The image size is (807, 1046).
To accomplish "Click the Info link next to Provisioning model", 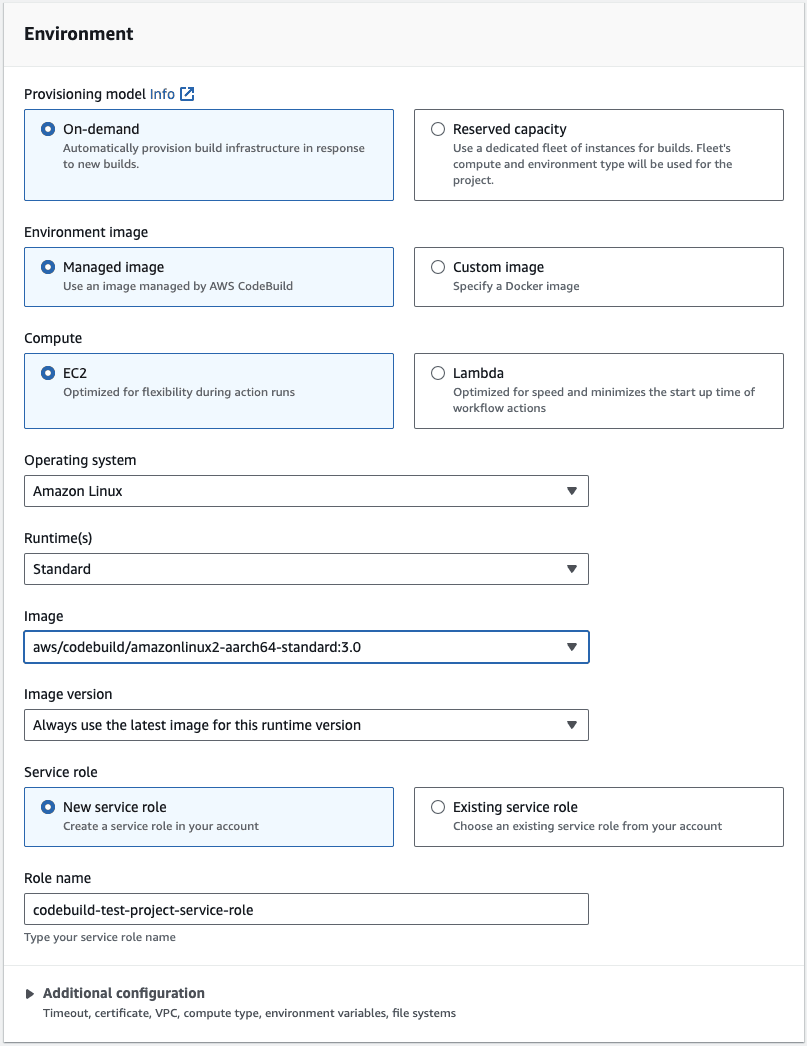I will click(162, 94).
